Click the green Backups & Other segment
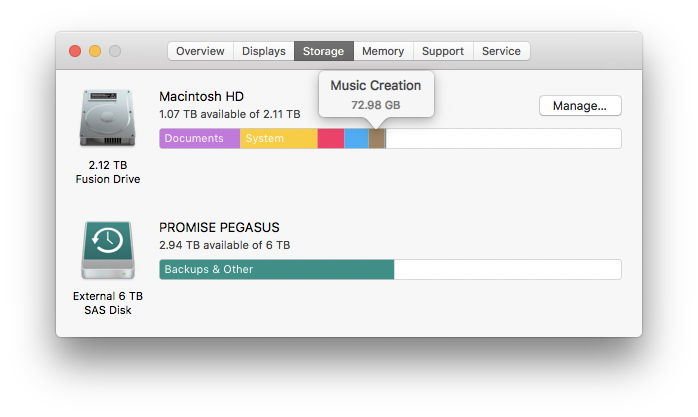This screenshot has width=698, height=417. pos(276,270)
